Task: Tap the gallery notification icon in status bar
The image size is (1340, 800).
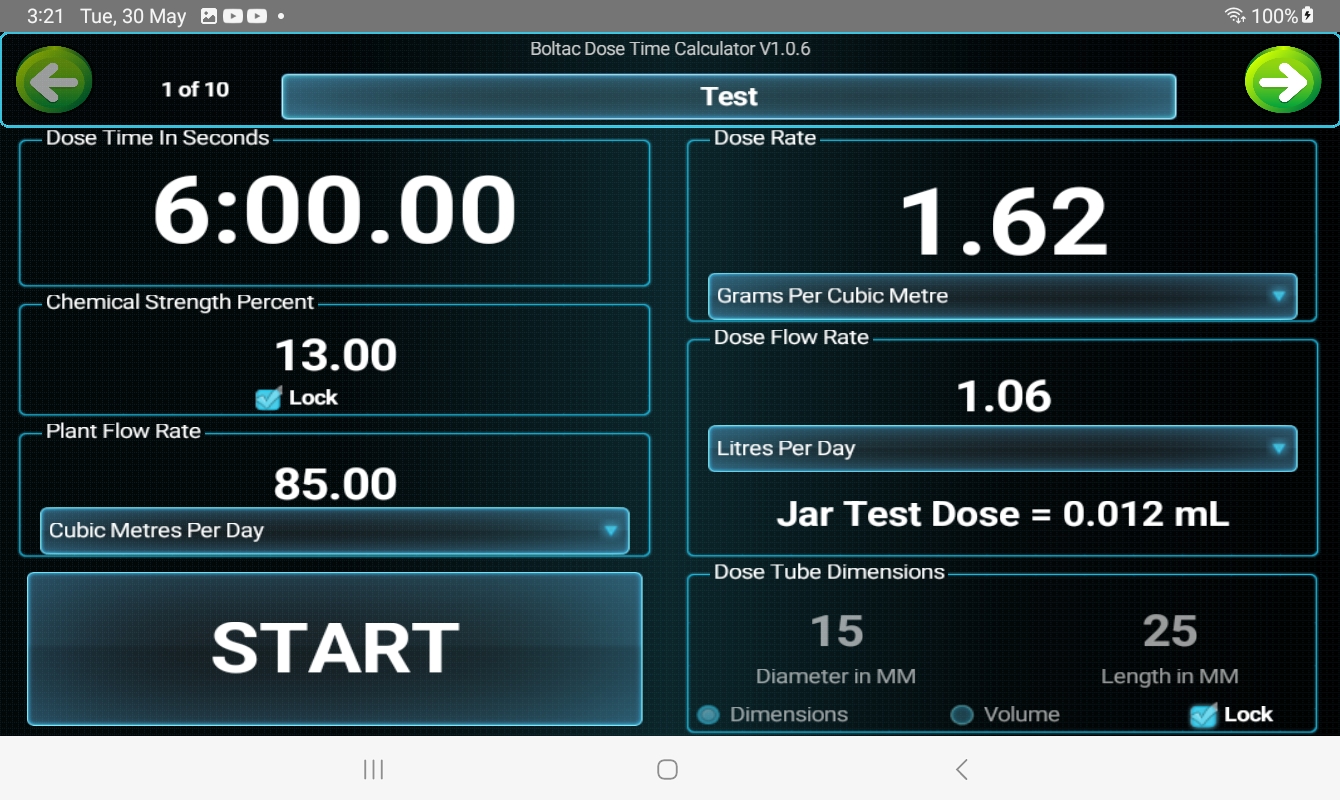Action: click(x=209, y=16)
